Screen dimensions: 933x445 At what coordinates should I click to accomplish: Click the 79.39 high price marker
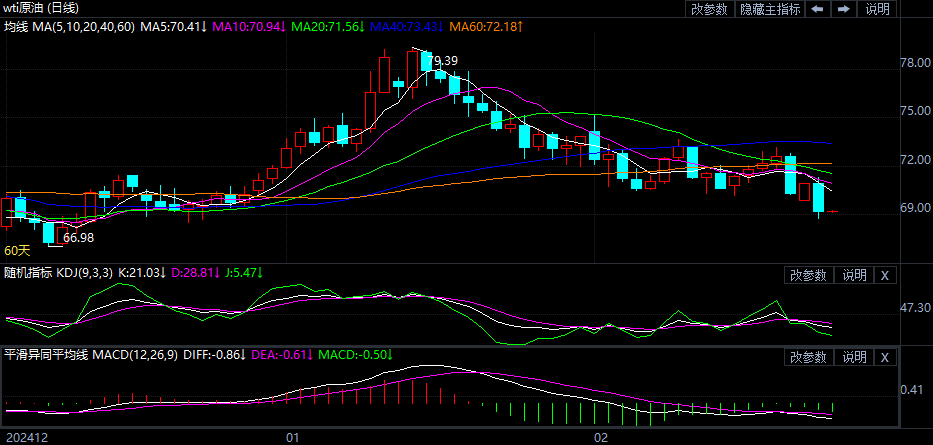tap(443, 61)
